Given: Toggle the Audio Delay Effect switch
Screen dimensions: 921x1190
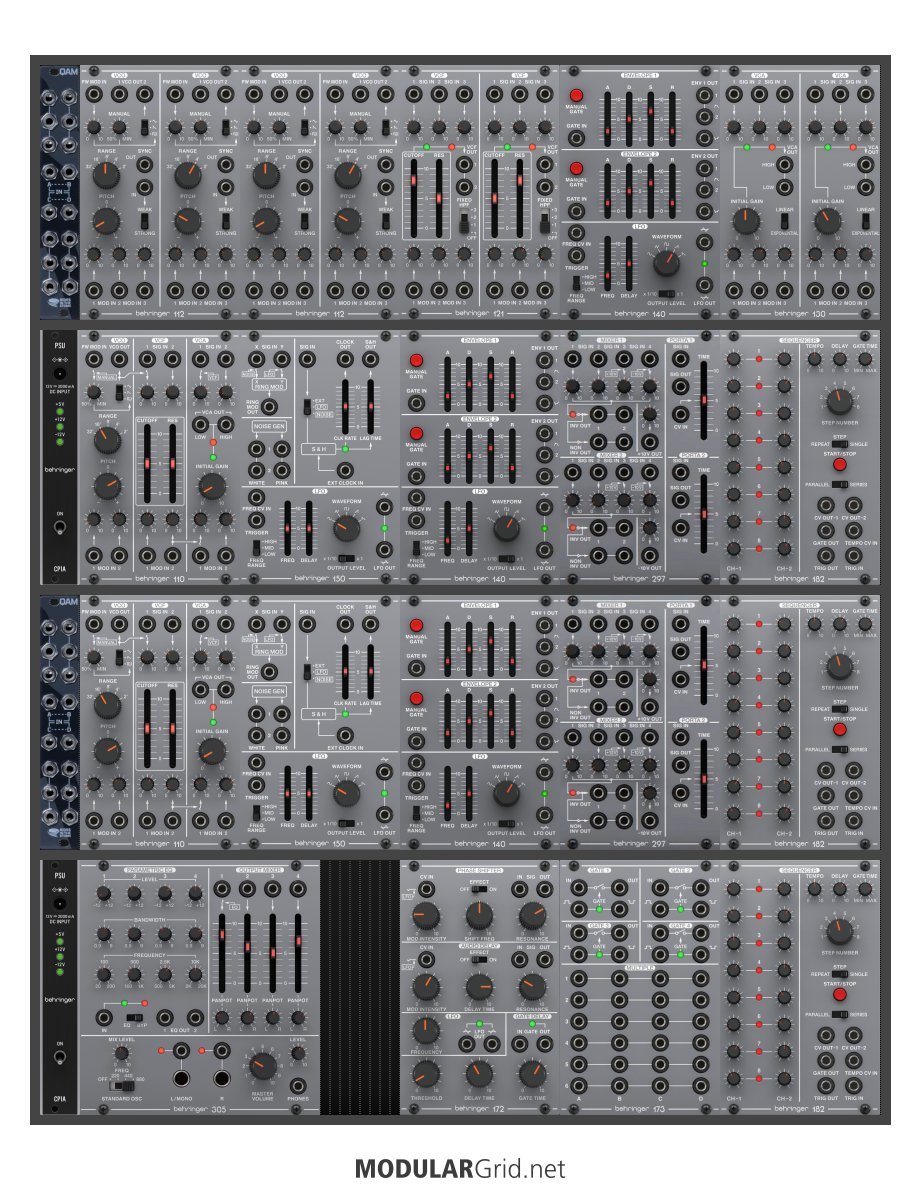Looking at the screenshot, I should pyautogui.click(x=479, y=959).
